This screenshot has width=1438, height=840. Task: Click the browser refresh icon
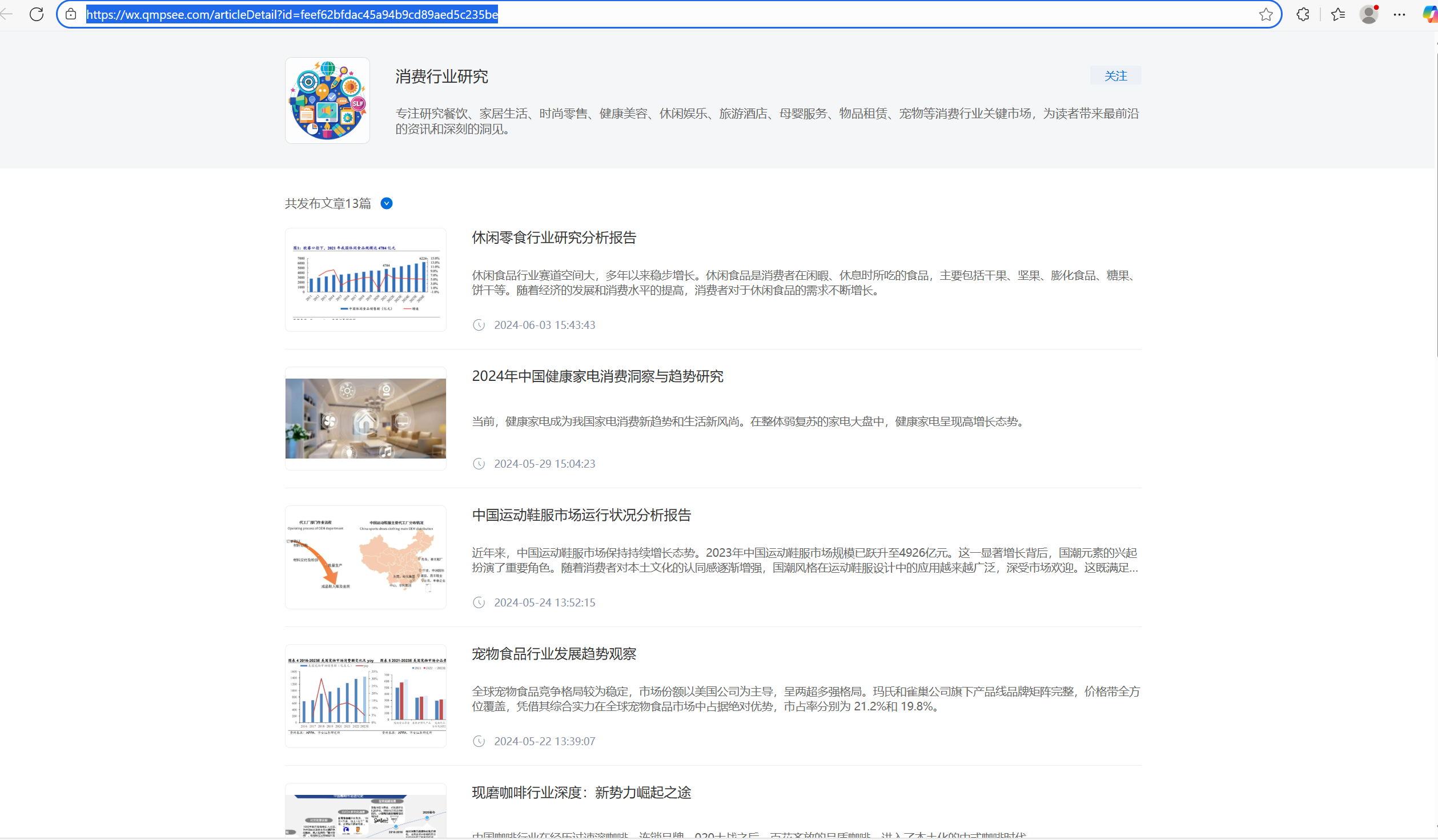[37, 14]
